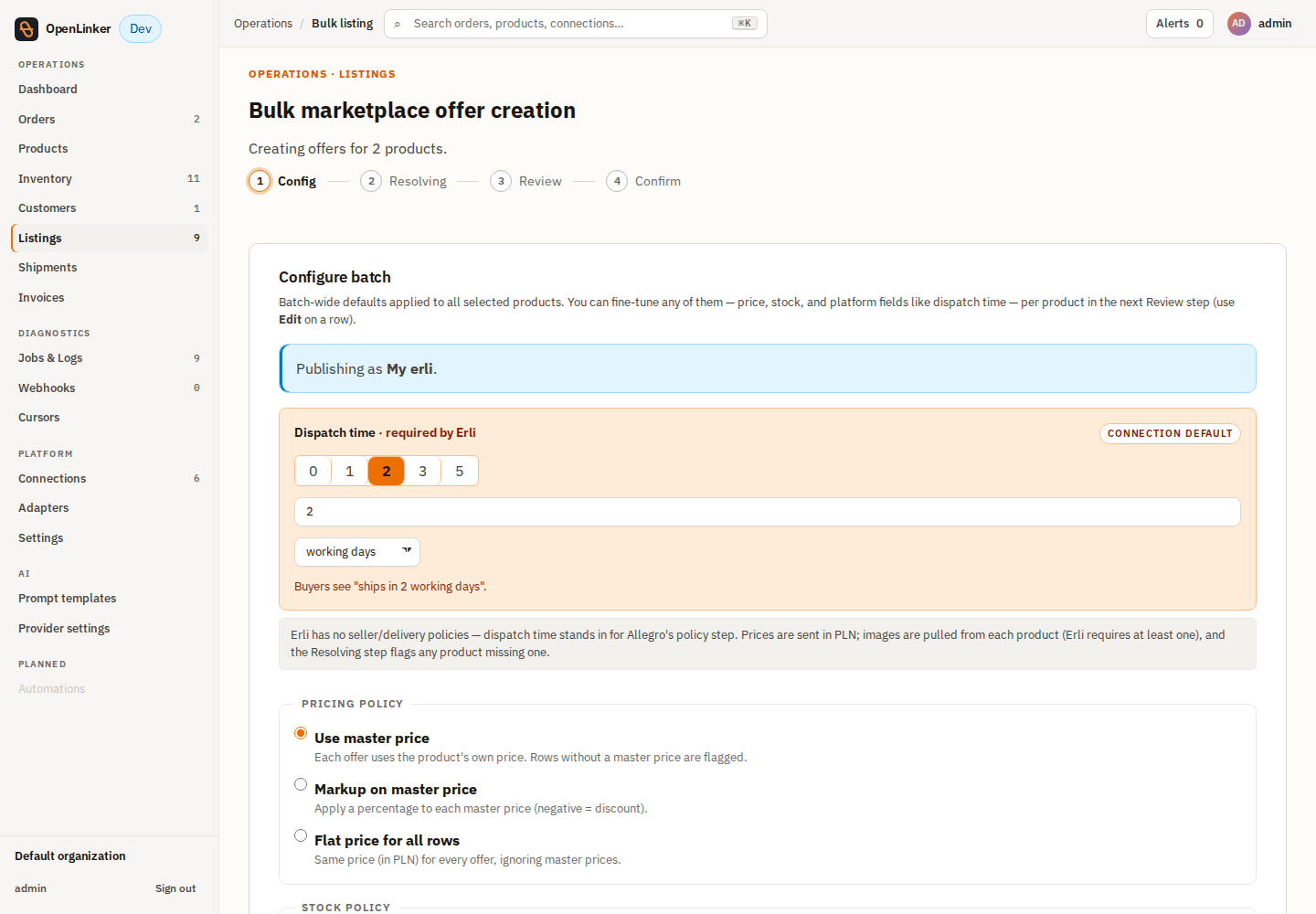Viewport: 1316px width, 914px height.
Task: Open Orders in sidebar
Action: coord(109,120)
